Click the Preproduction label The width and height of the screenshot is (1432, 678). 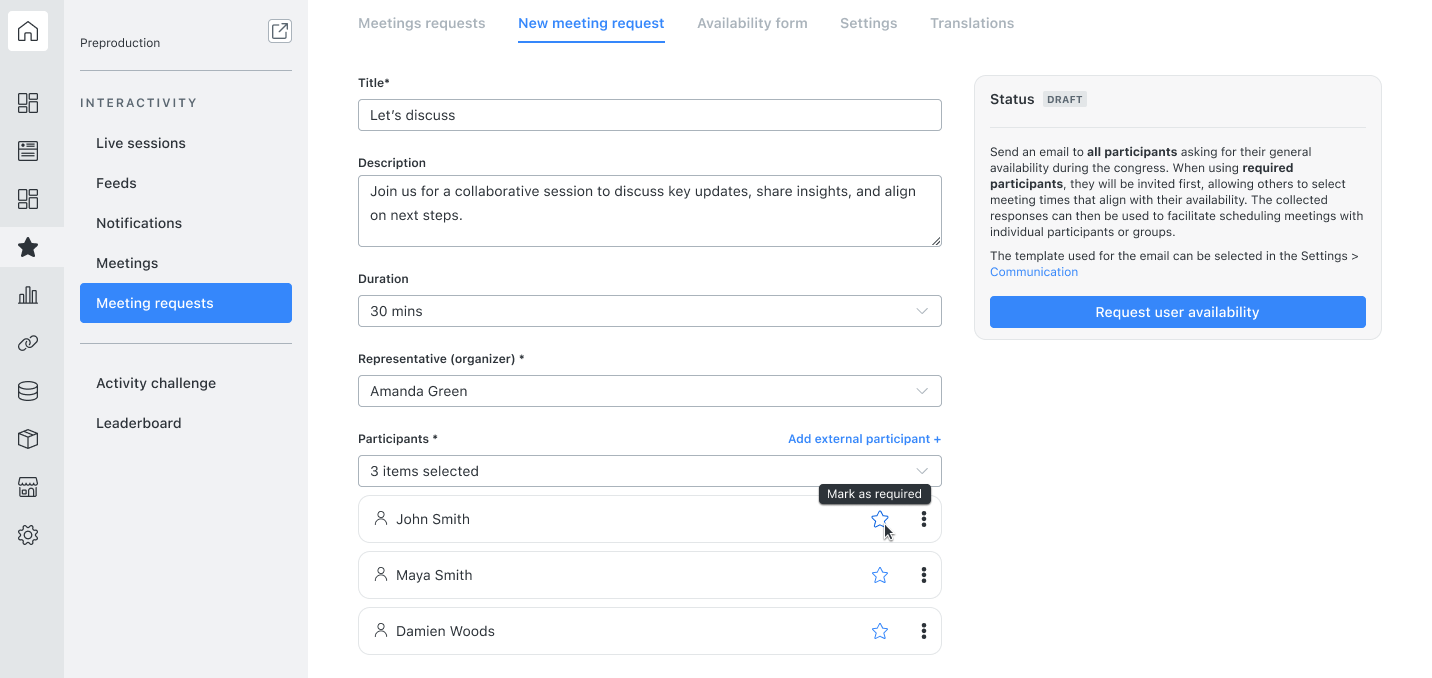coord(120,43)
